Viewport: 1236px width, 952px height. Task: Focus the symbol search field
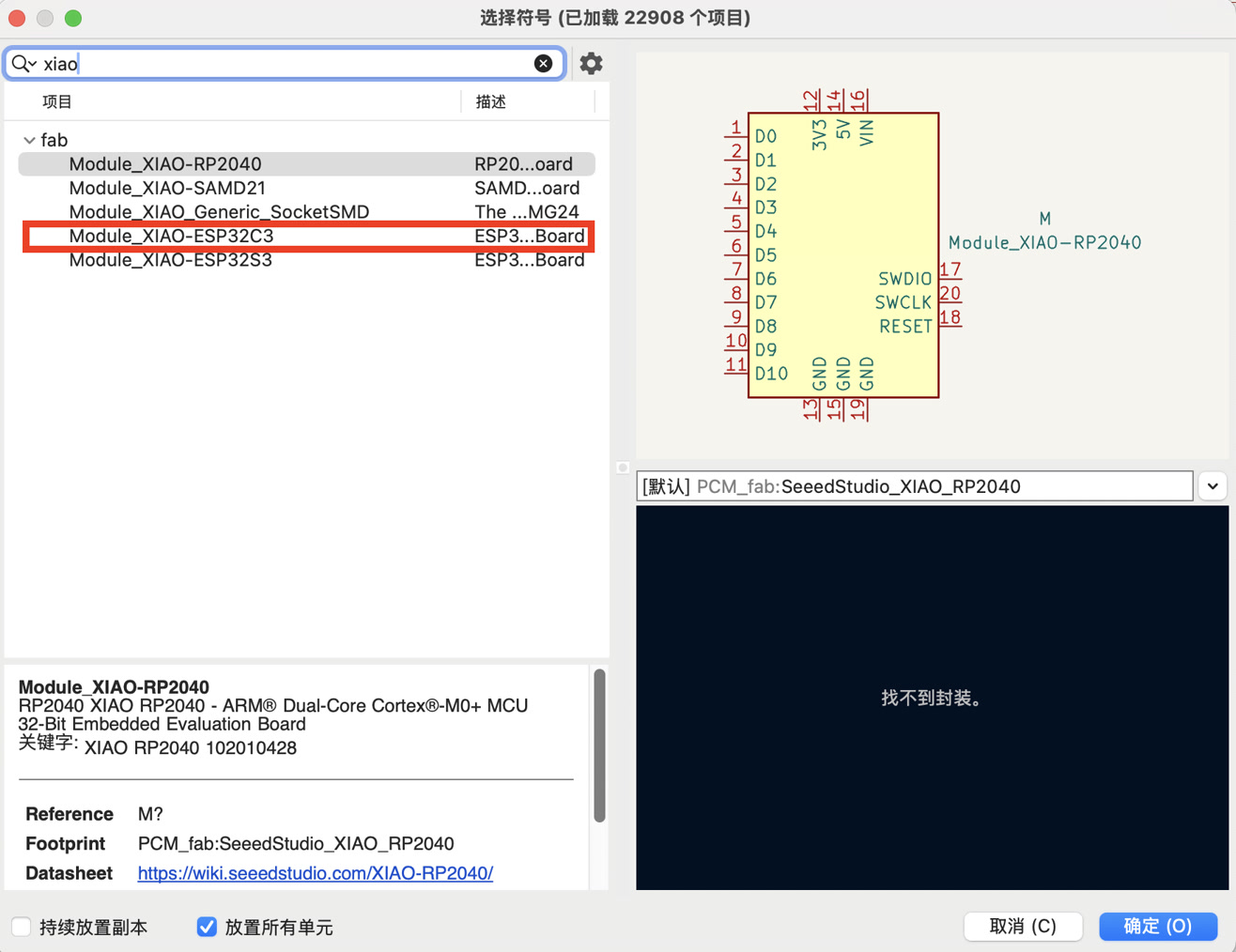click(x=286, y=63)
